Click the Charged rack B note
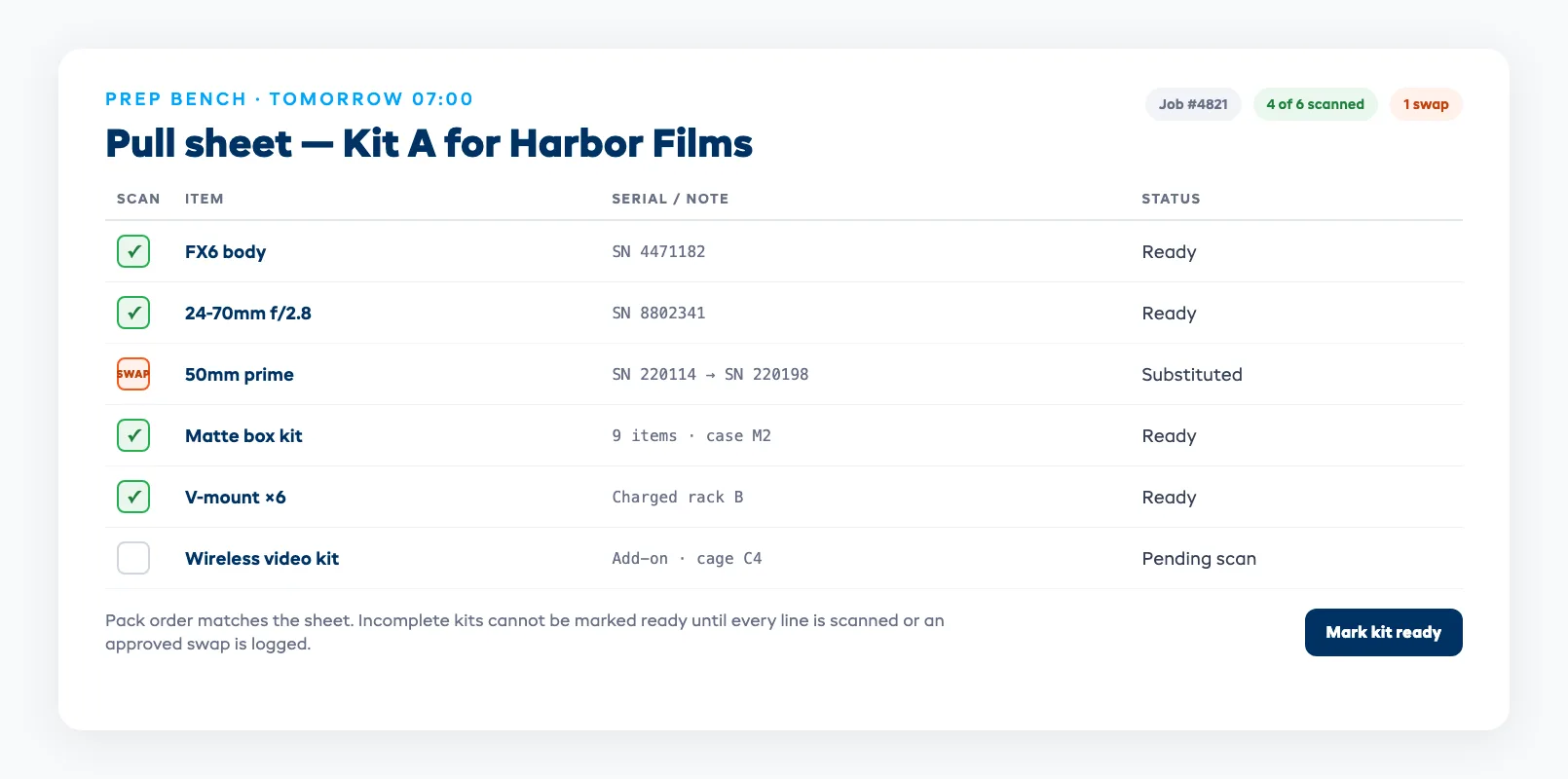This screenshot has height=779, width=1568. [x=678, y=497]
